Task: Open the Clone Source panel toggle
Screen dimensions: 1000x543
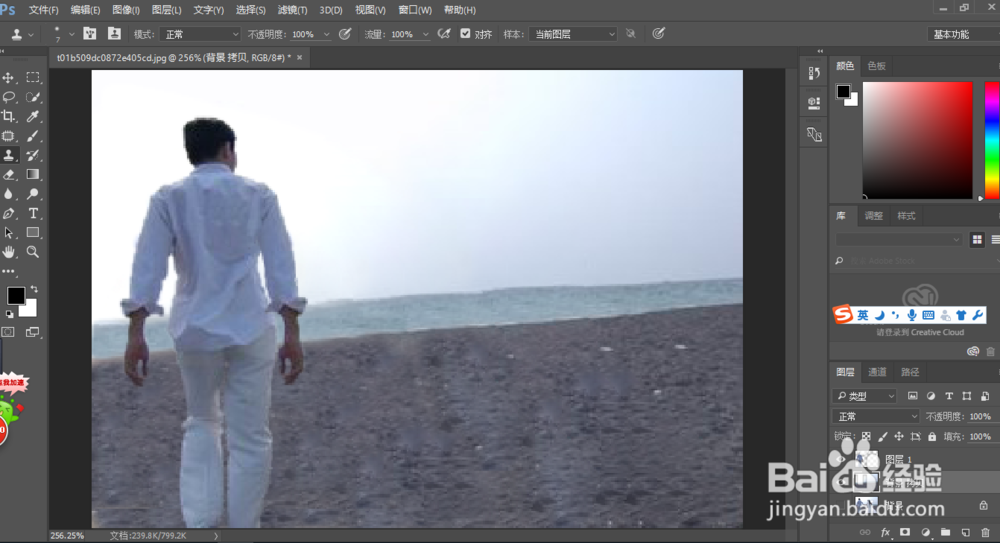Action: point(114,34)
